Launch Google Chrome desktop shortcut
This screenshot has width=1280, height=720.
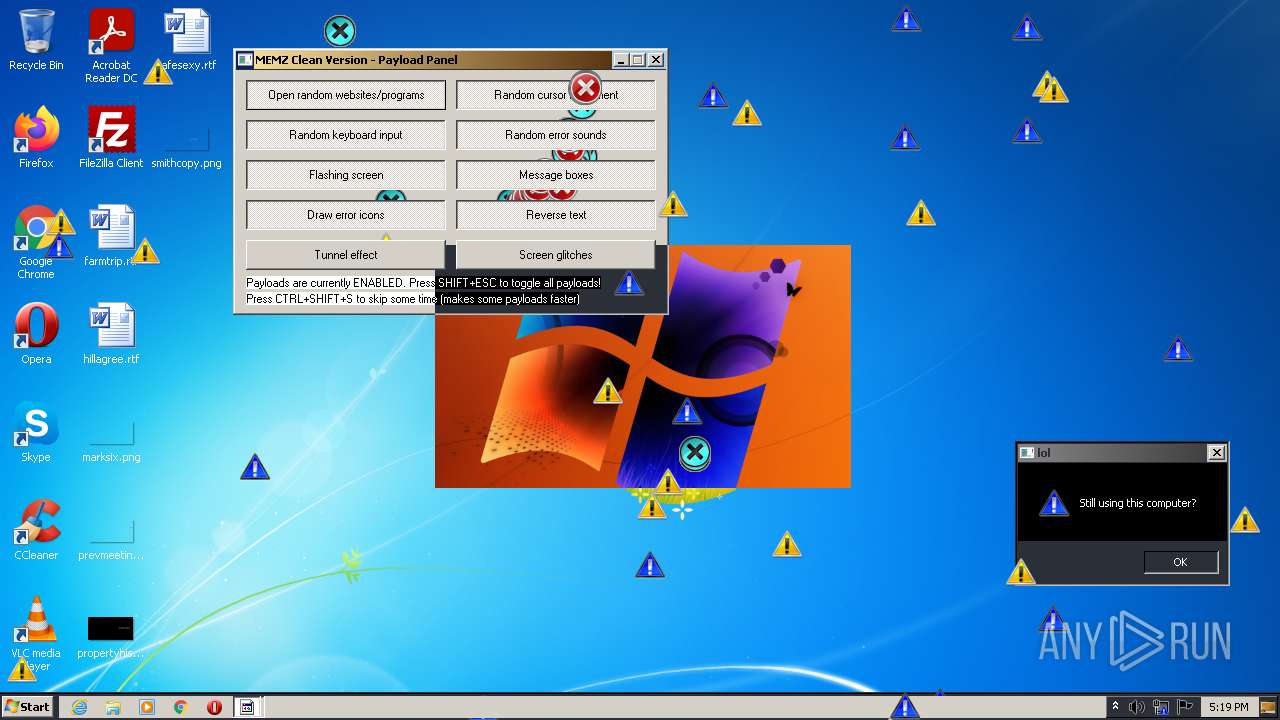(x=36, y=242)
